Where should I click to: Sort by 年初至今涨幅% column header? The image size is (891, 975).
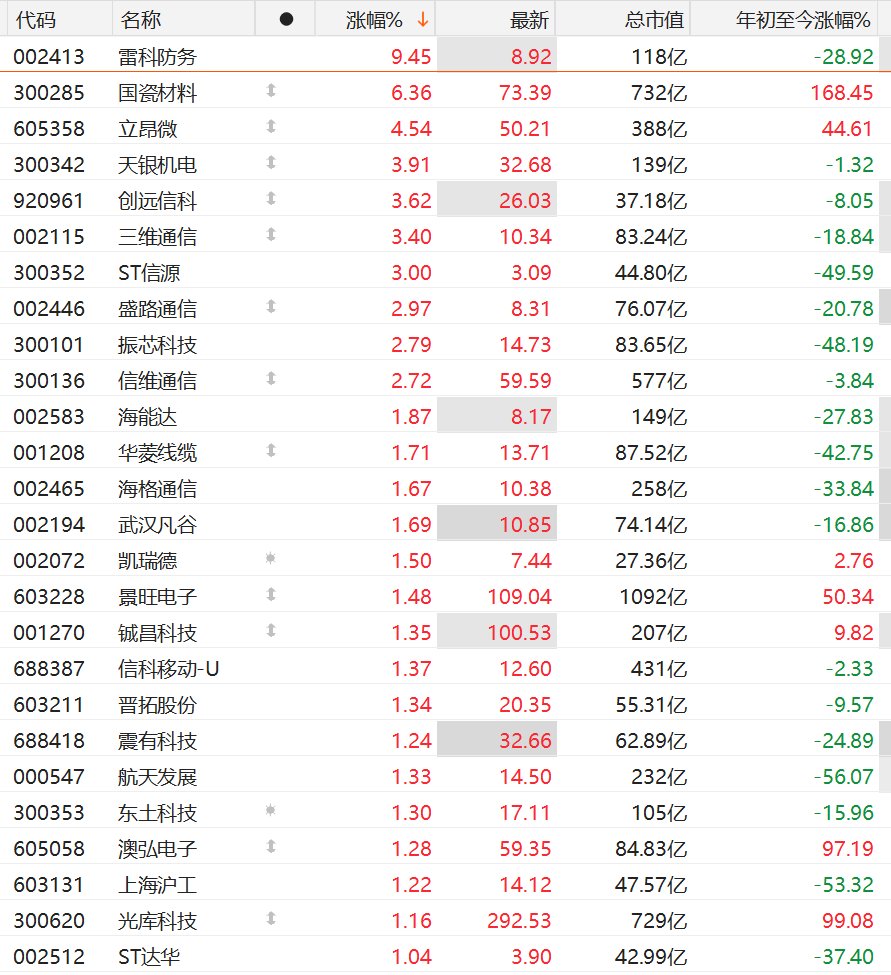803,20
